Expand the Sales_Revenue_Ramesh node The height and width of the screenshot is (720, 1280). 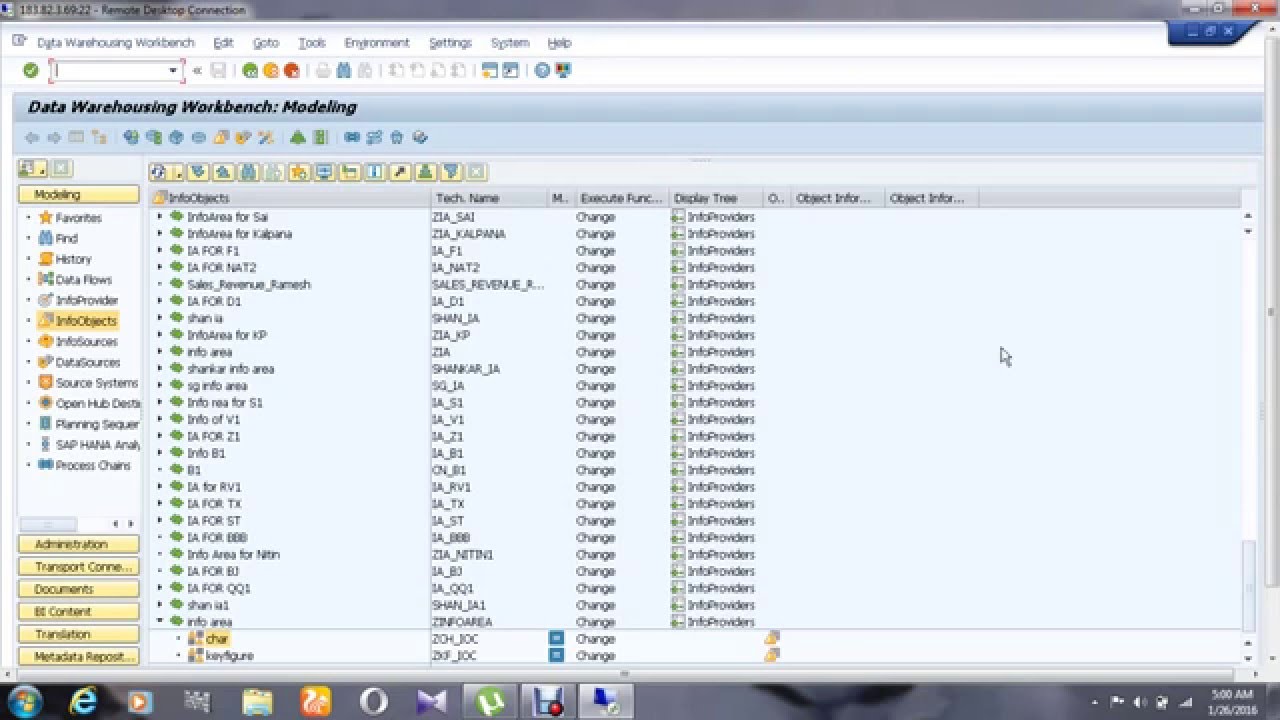(160, 284)
